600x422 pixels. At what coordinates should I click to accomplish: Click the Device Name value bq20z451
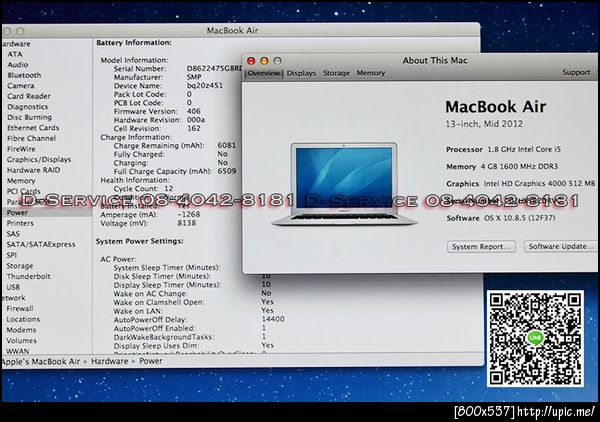pyautogui.click(x=205, y=86)
